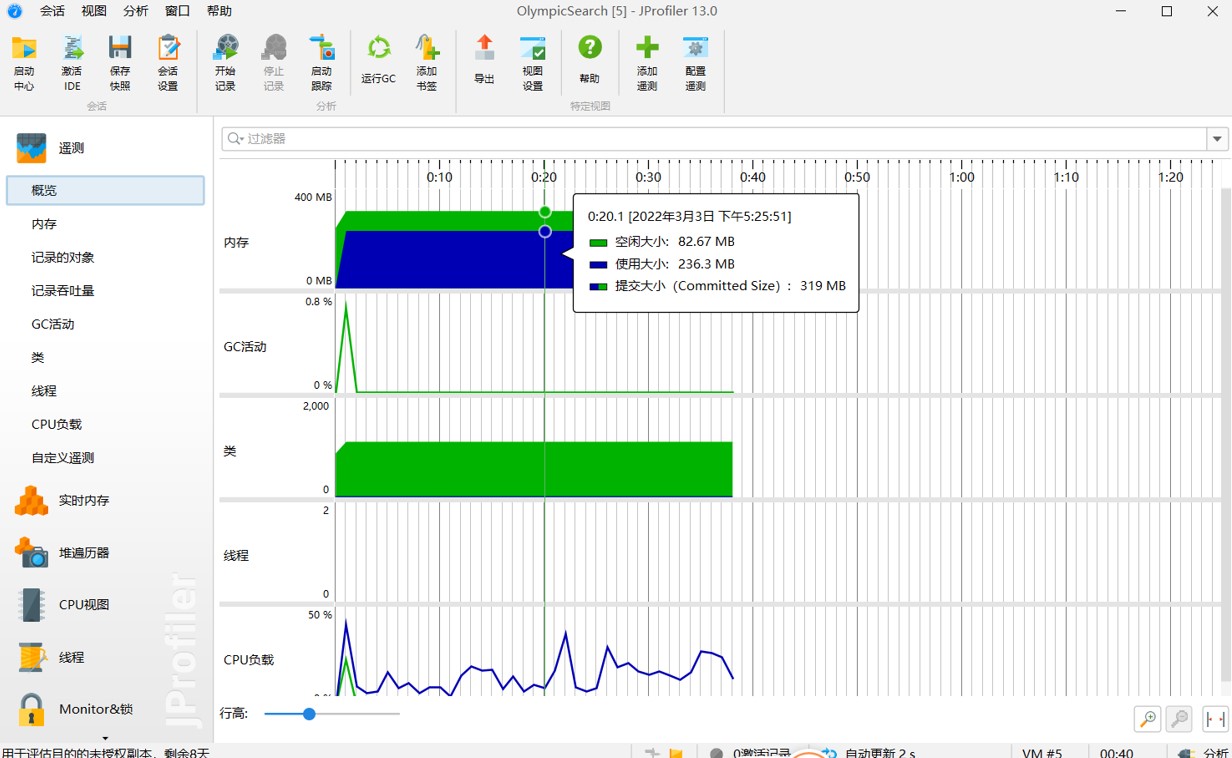Screen dimensions: 1232x758
Task: Click the Activate IDE (激活IDE) icon
Action: [72, 63]
